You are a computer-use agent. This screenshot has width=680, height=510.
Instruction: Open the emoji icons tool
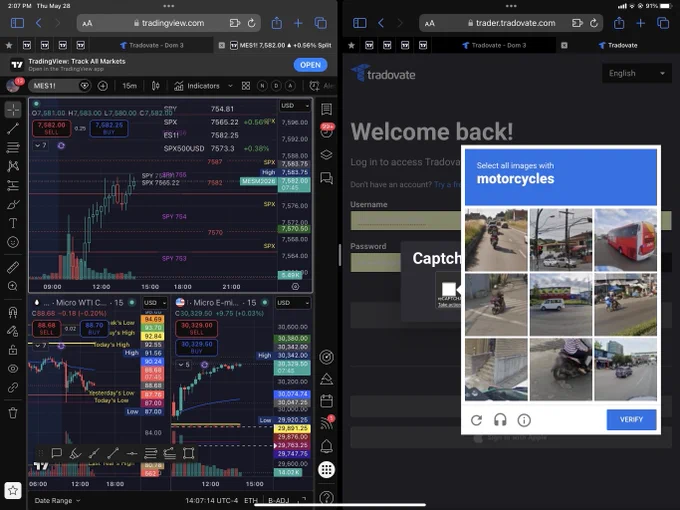click(x=13, y=242)
